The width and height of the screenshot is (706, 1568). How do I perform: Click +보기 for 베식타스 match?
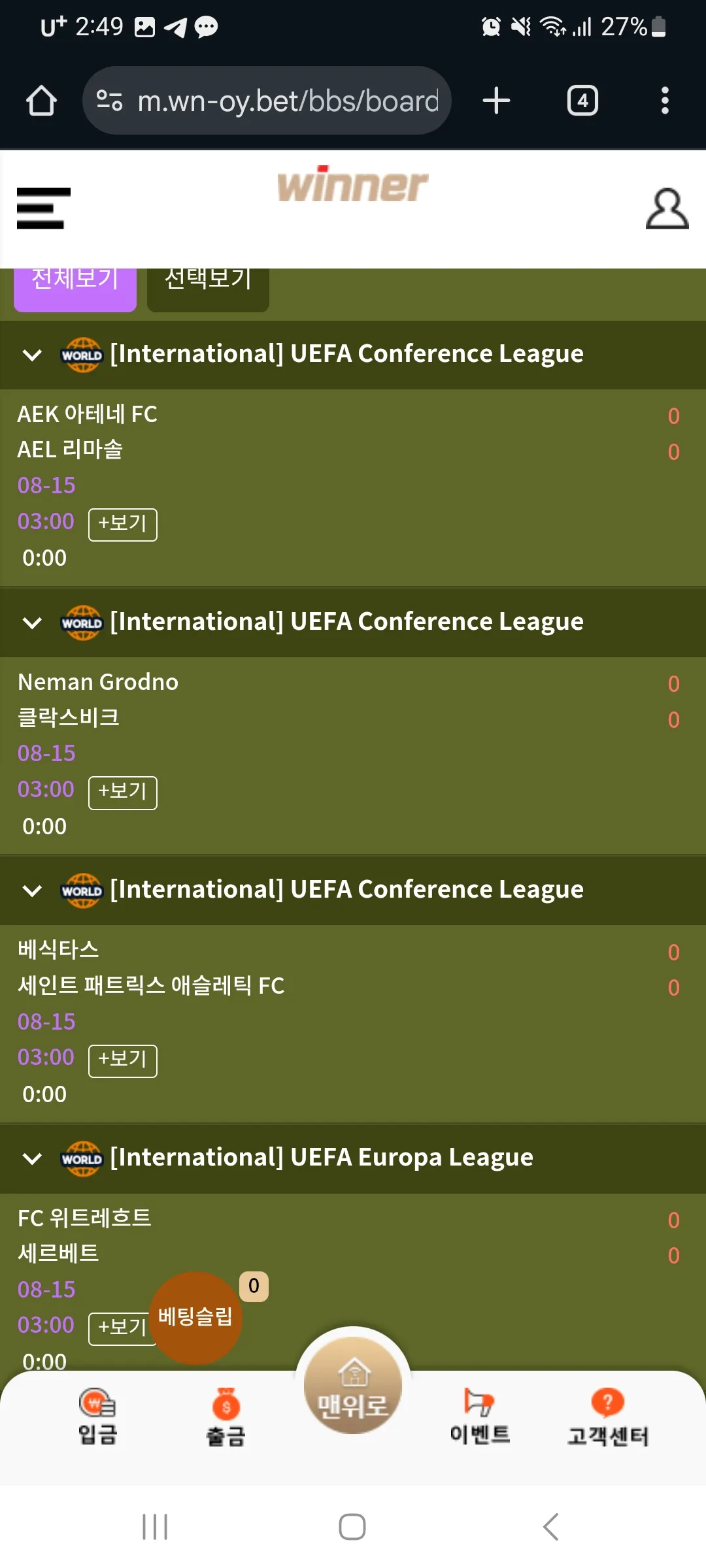[x=123, y=1061]
